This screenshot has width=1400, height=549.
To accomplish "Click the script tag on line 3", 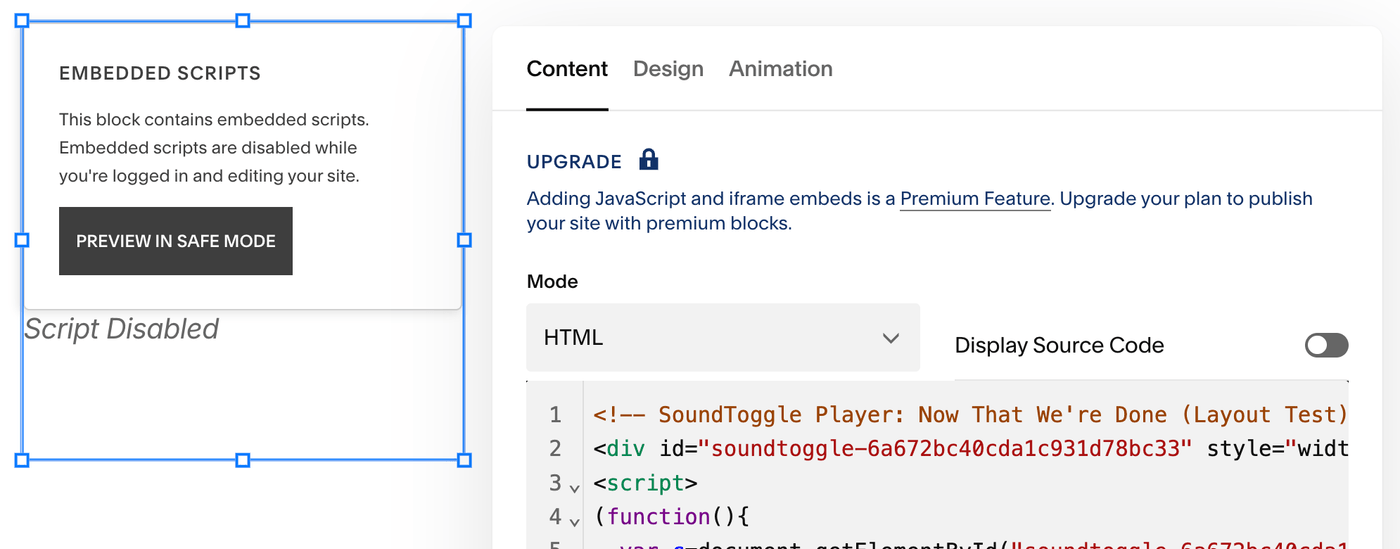I will 645,482.
